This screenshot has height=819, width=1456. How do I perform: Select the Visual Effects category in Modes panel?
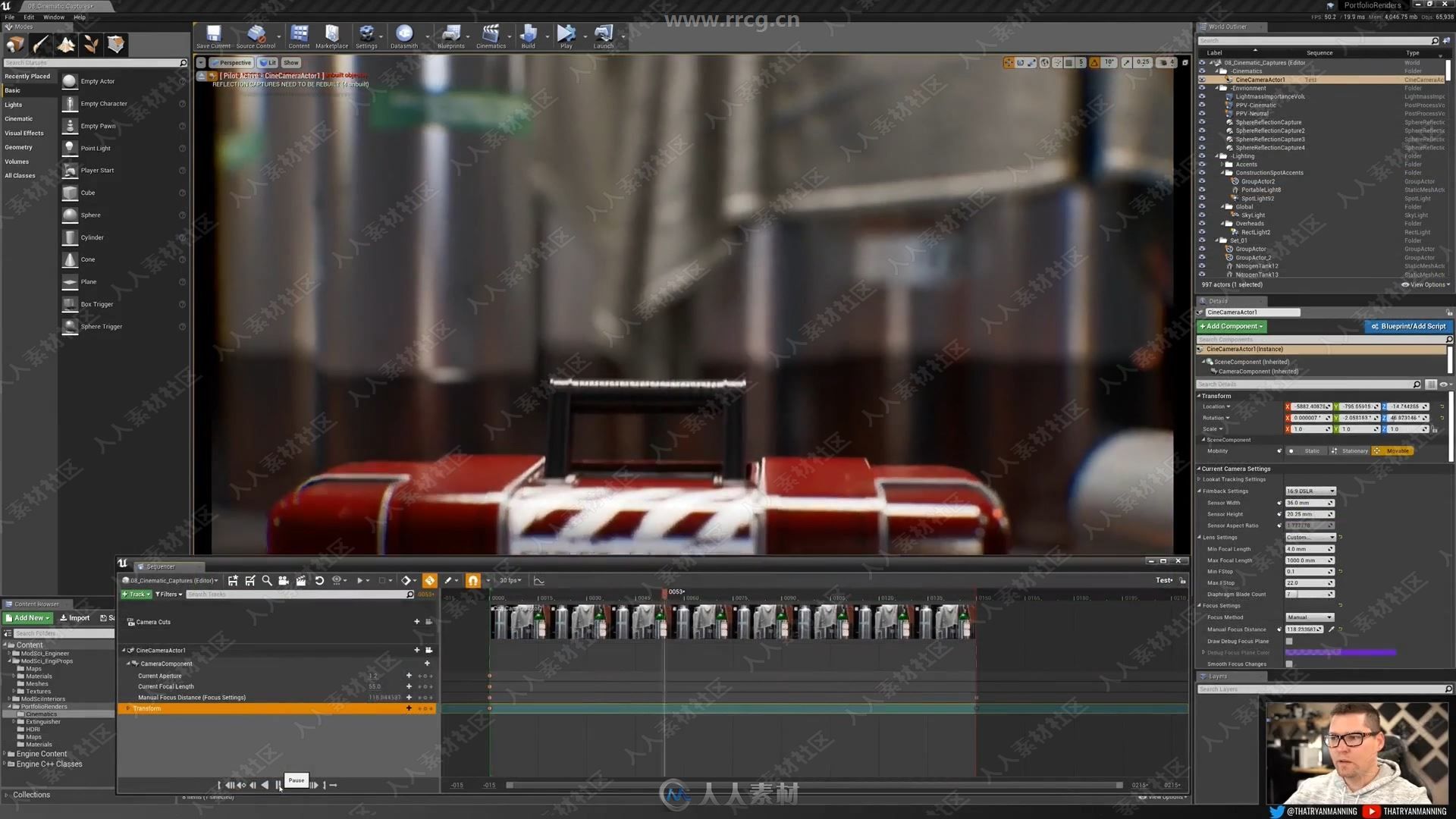pyautogui.click(x=24, y=133)
